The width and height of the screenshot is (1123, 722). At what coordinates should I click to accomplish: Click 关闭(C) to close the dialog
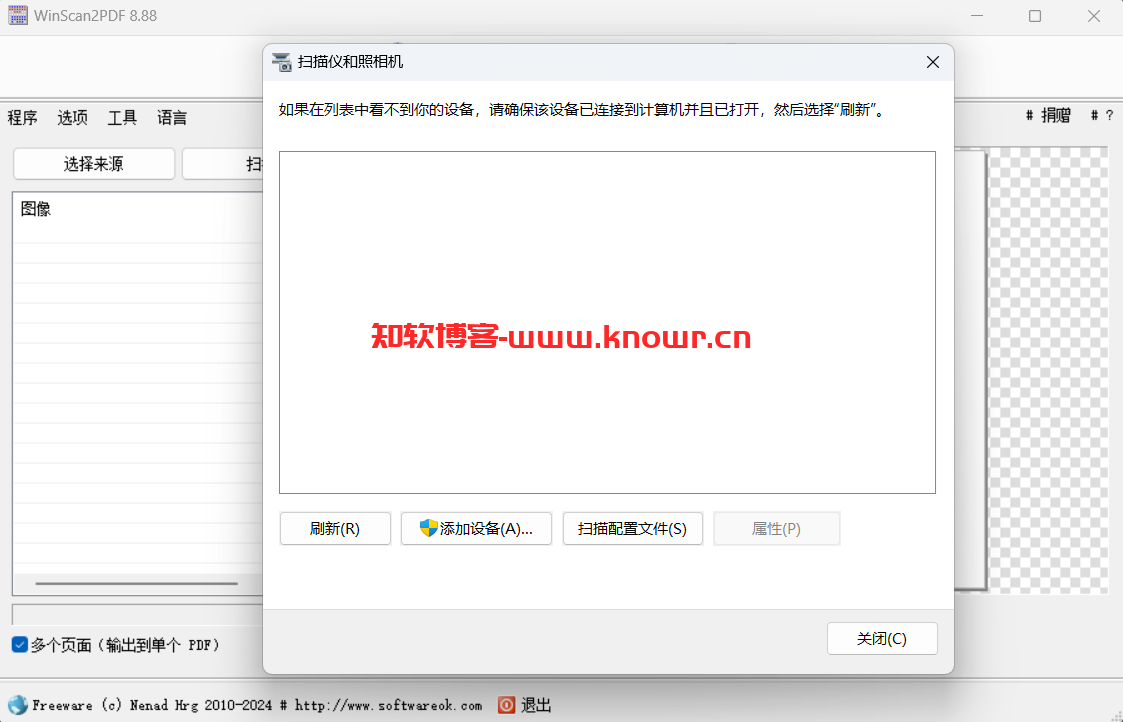[882, 638]
